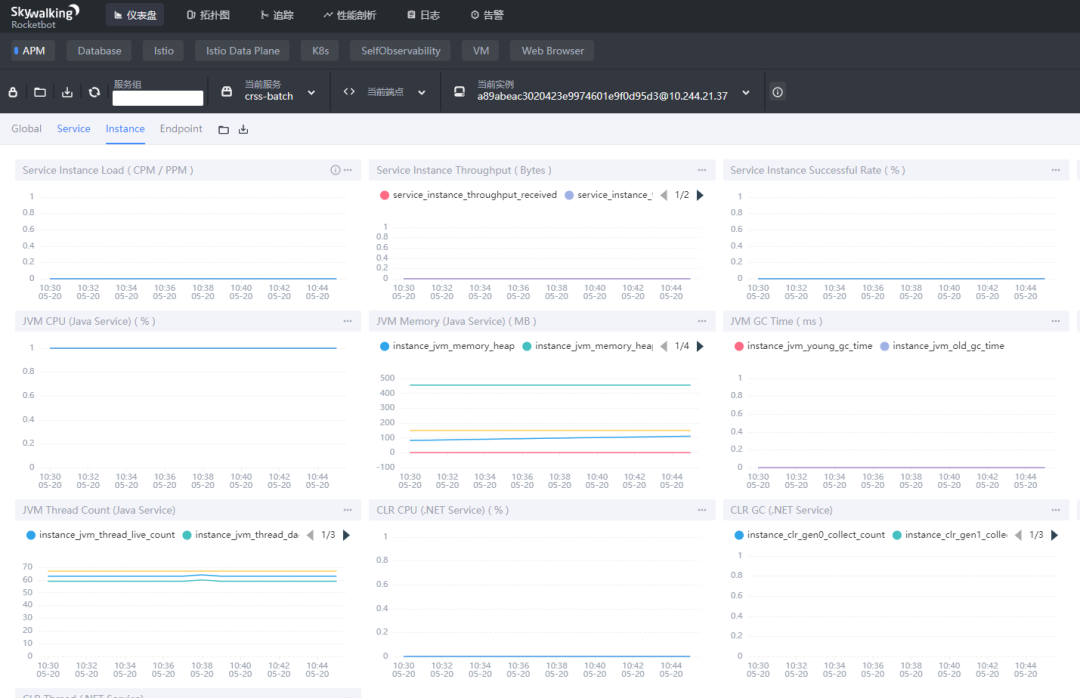1080x698 pixels.
Task: Toggle instance_jvm_young_gc_time legend series
Action: tap(803, 346)
